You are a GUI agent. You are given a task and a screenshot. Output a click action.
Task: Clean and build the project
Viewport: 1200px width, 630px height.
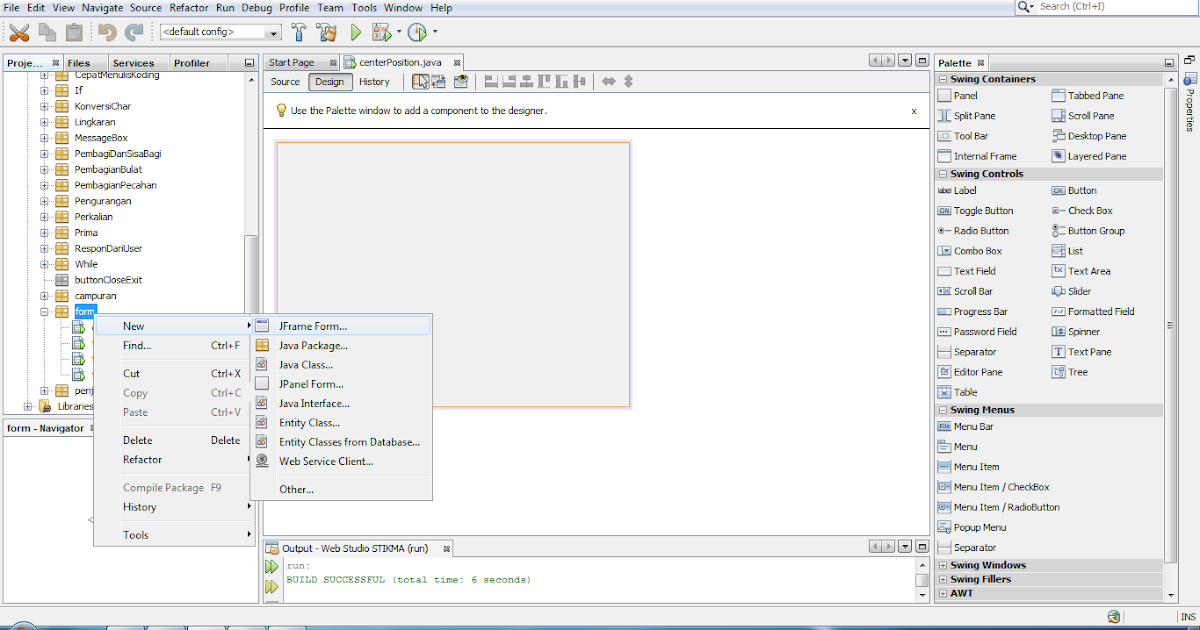(x=326, y=31)
